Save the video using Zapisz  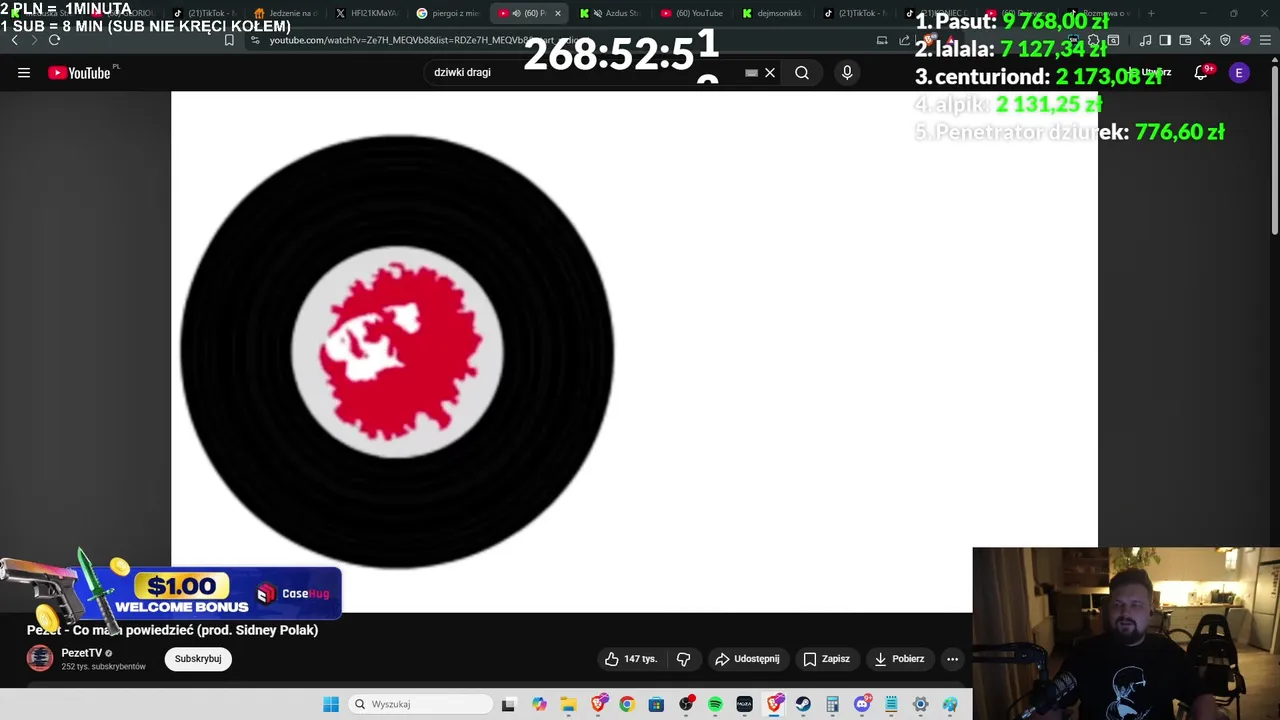click(x=826, y=659)
